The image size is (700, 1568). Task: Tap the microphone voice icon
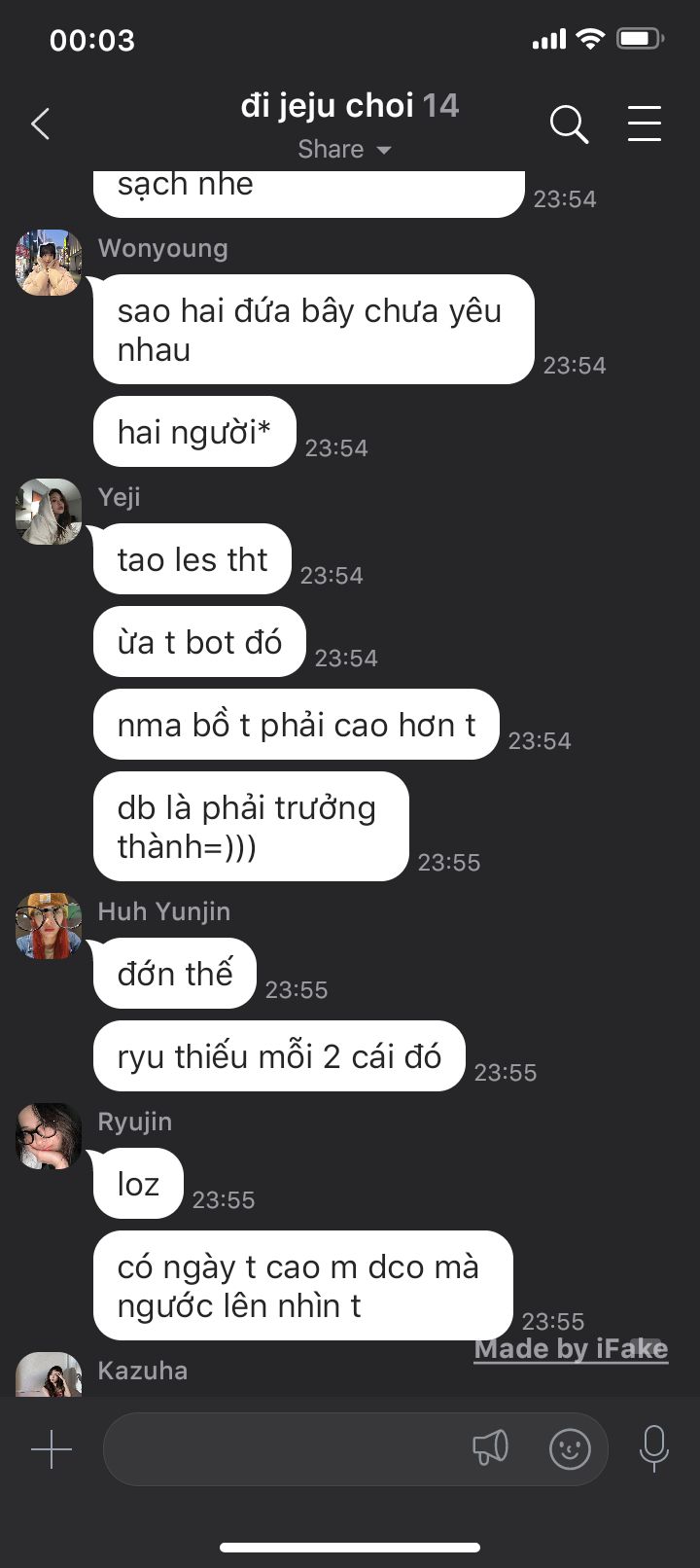654,1448
